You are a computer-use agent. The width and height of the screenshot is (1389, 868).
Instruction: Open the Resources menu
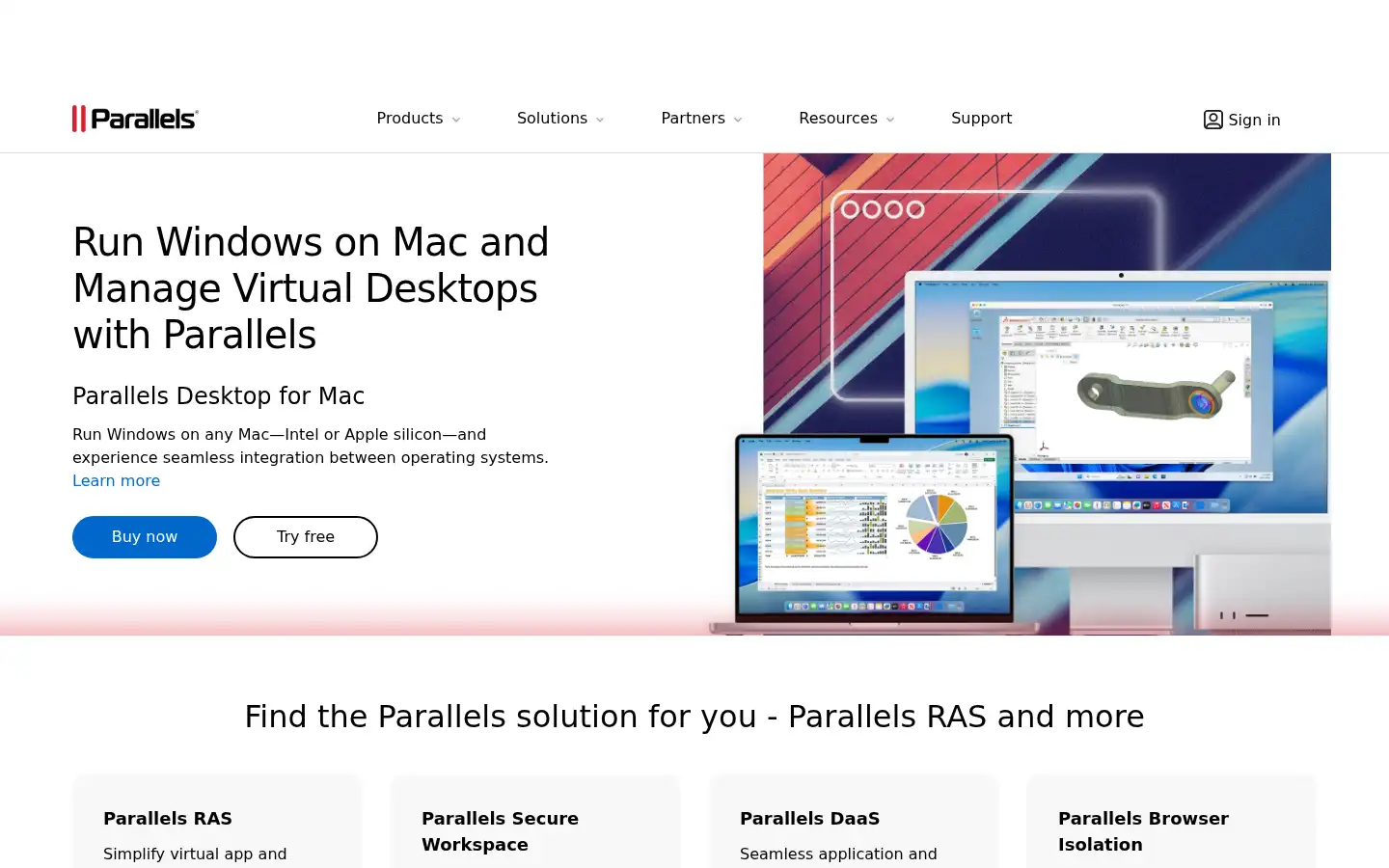(x=838, y=118)
